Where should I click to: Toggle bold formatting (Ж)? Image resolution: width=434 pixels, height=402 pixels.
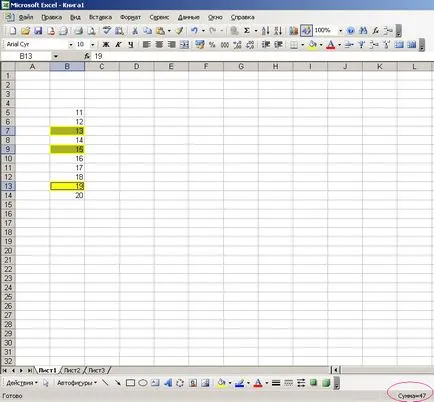click(x=106, y=44)
